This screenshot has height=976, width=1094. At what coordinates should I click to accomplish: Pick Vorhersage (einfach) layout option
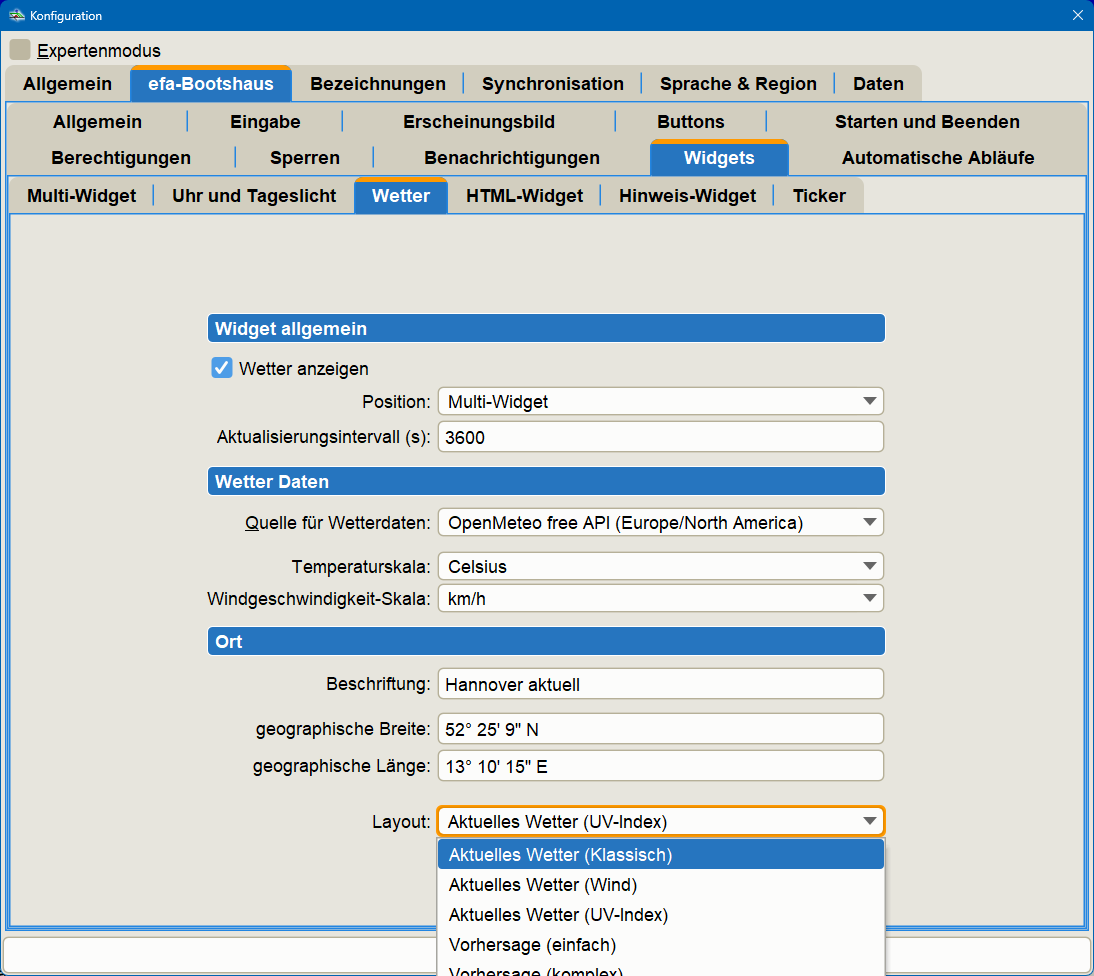660,945
